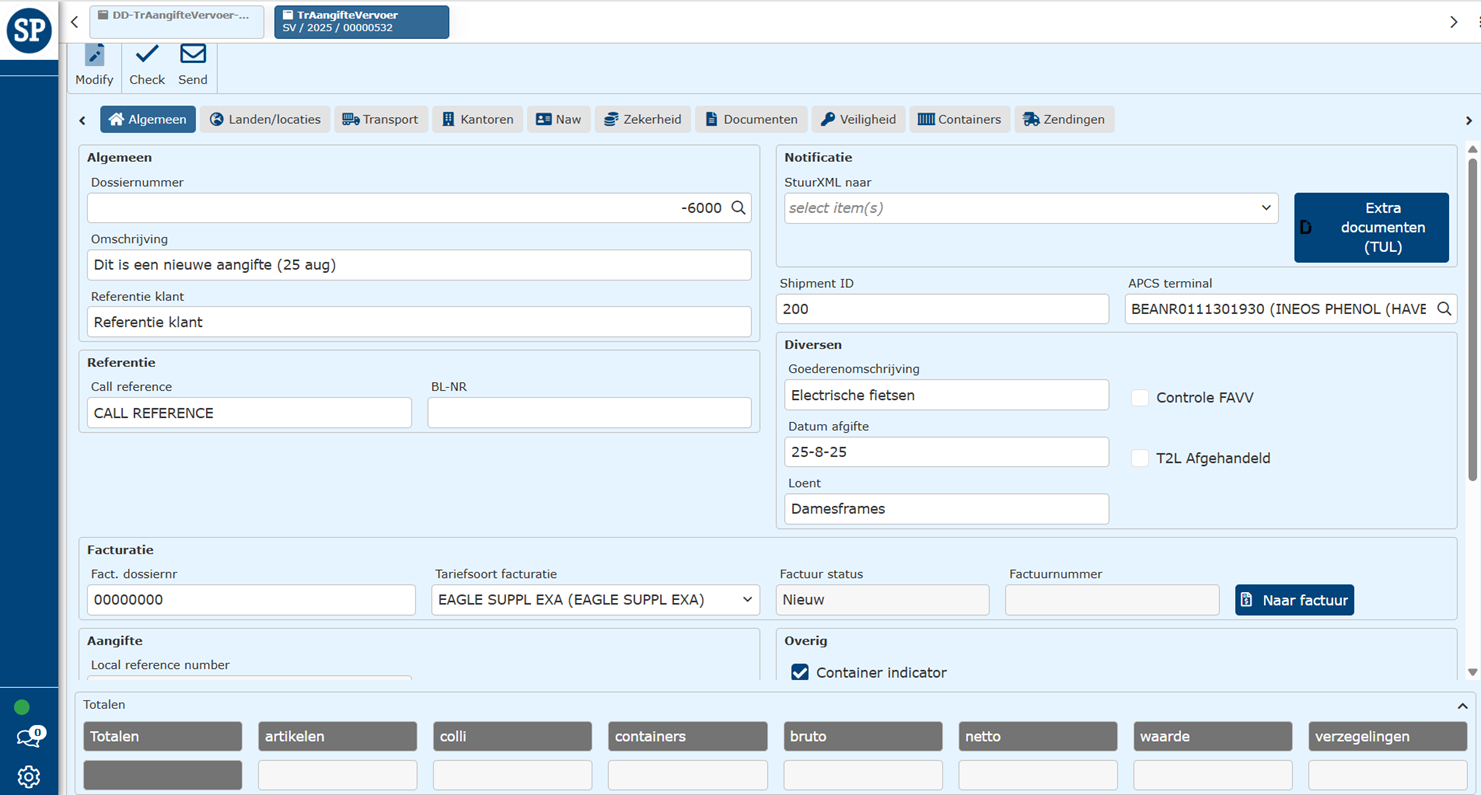Open the Landen/locaties tab
Image resolution: width=1481 pixels, height=795 pixels.
click(265, 119)
